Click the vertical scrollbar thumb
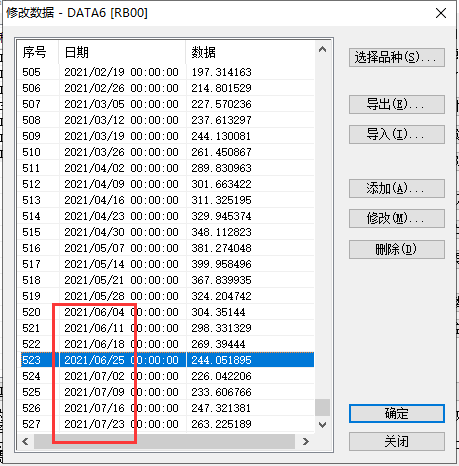This screenshot has height=466, width=459. pos(322,407)
